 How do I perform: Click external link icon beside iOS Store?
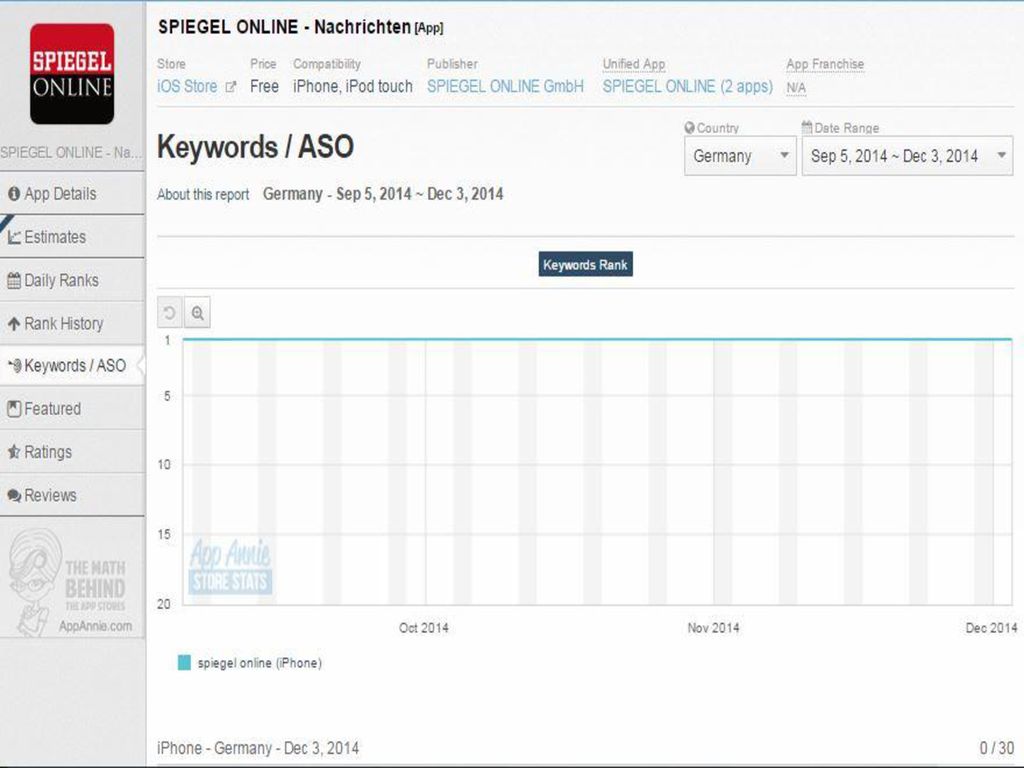(x=231, y=86)
